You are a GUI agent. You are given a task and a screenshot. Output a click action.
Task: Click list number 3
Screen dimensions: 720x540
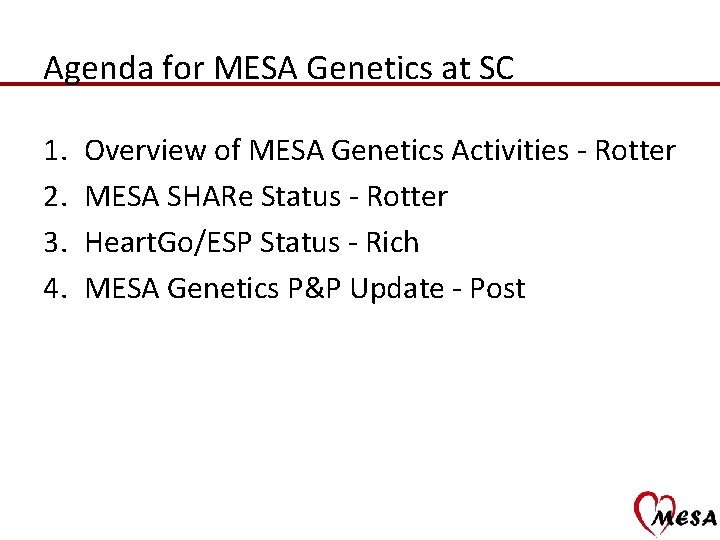(54, 243)
